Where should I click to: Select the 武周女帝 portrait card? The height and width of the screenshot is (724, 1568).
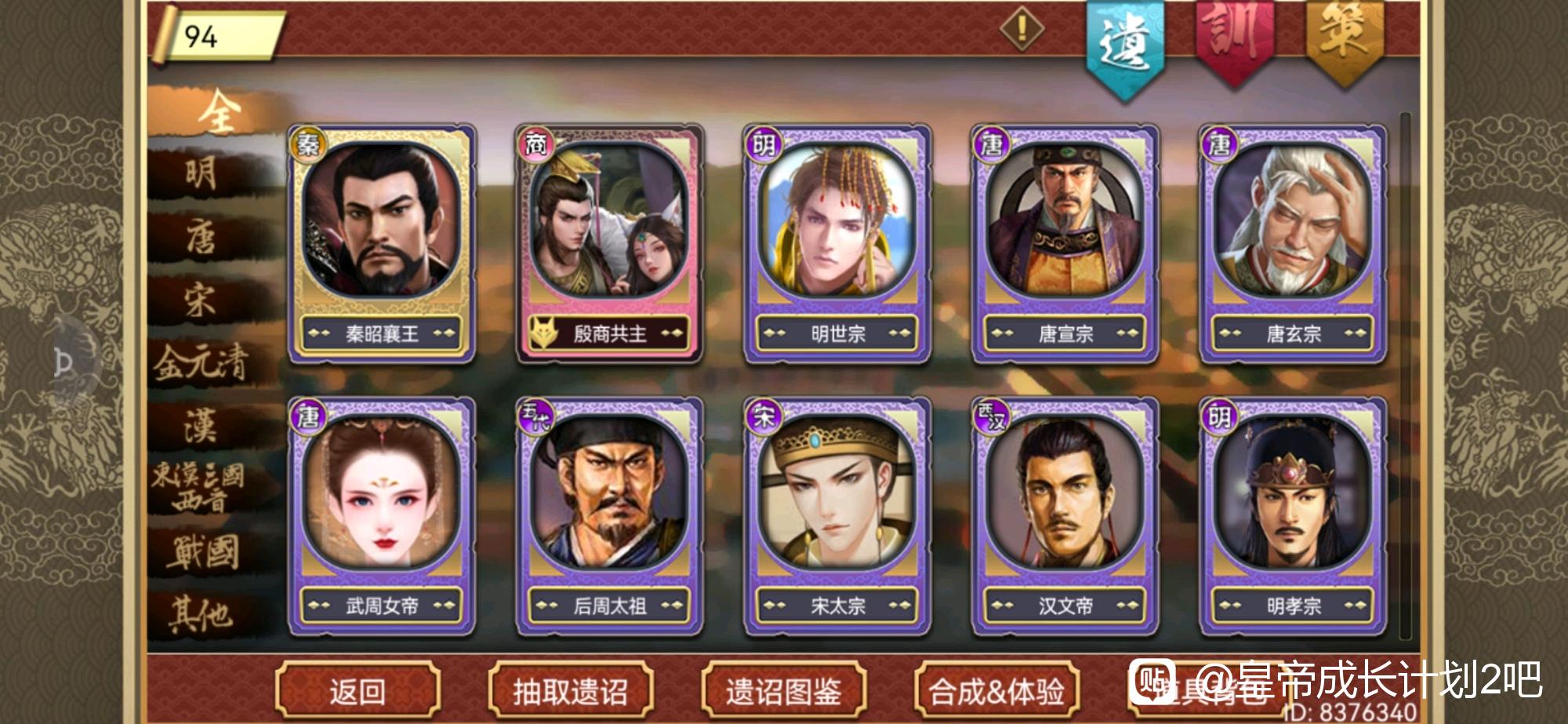[381, 516]
